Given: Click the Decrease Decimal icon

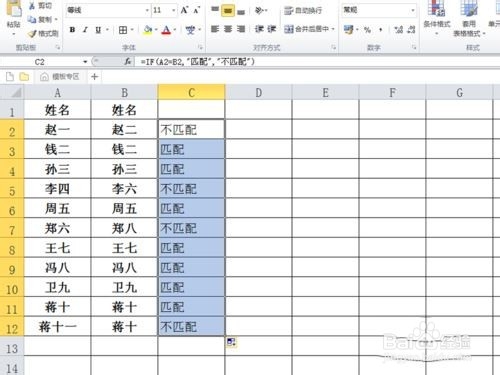Looking at the screenshot, I should (411, 30).
